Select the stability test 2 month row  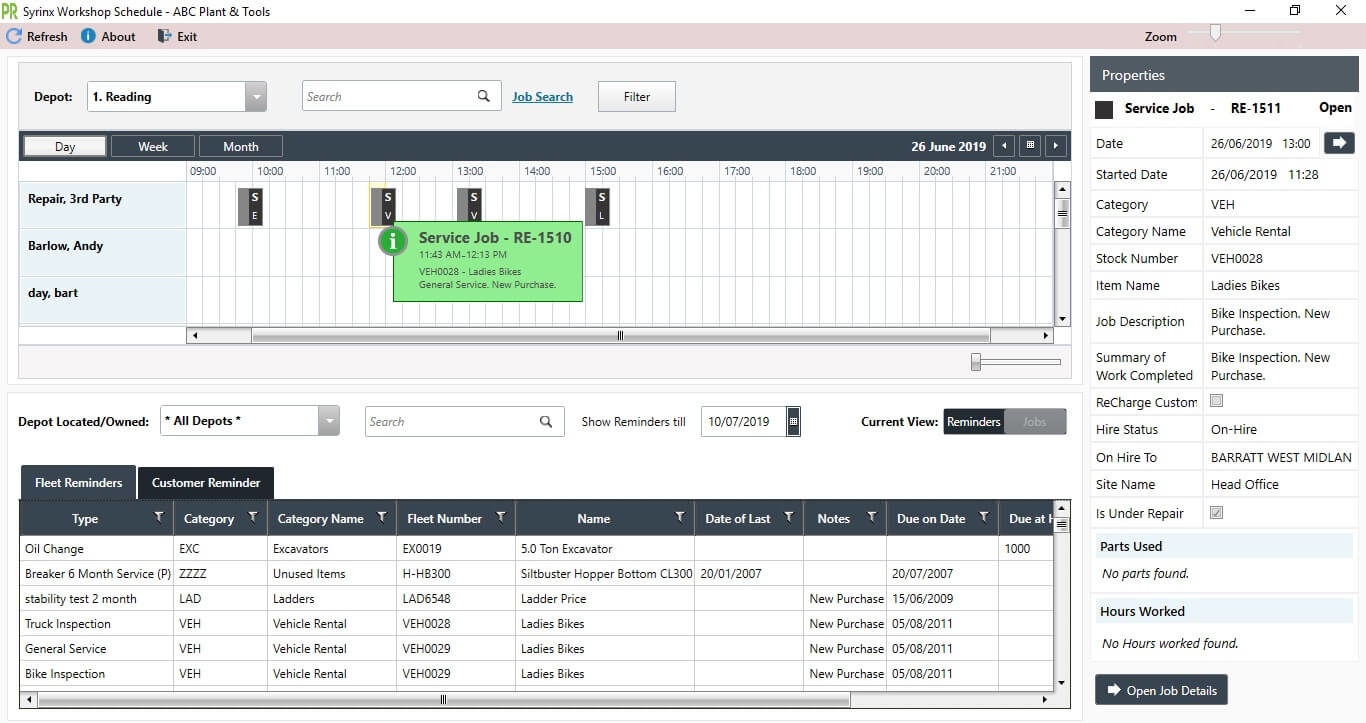coord(538,598)
